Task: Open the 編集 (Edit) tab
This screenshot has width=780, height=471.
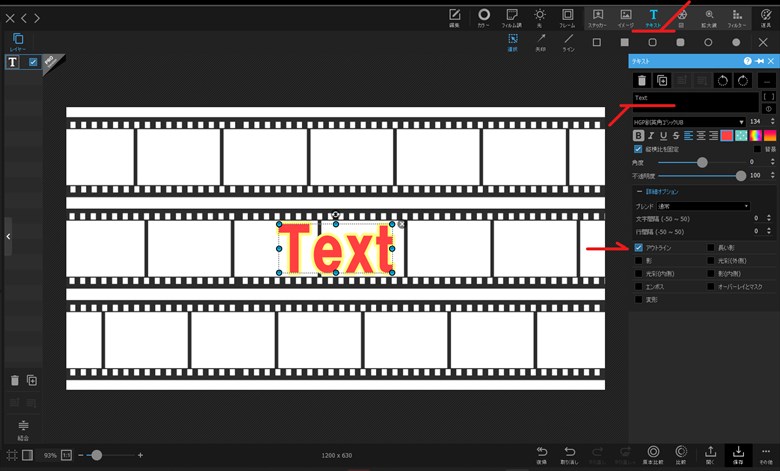Action: (454, 17)
